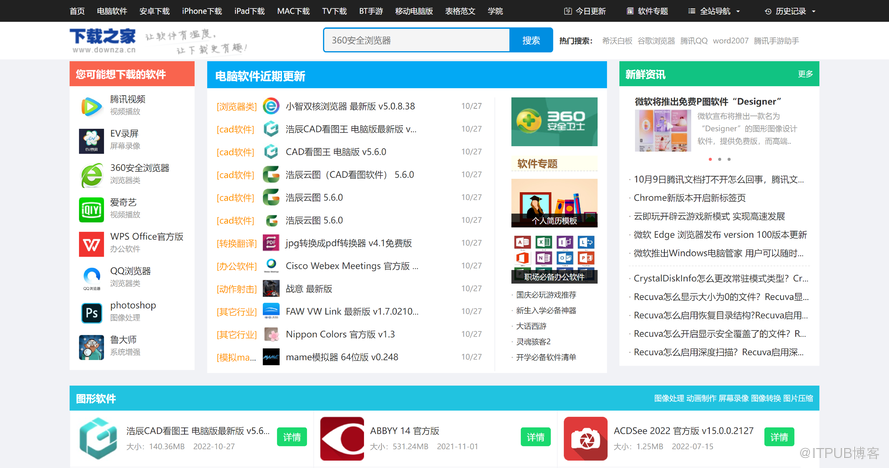Image resolution: width=889 pixels, height=468 pixels.
Task: Open 大话西游 topic link
Action: (531, 326)
